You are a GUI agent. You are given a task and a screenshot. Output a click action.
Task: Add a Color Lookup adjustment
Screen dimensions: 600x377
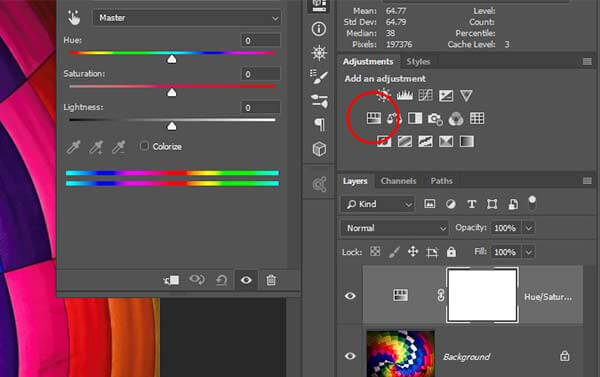point(477,118)
